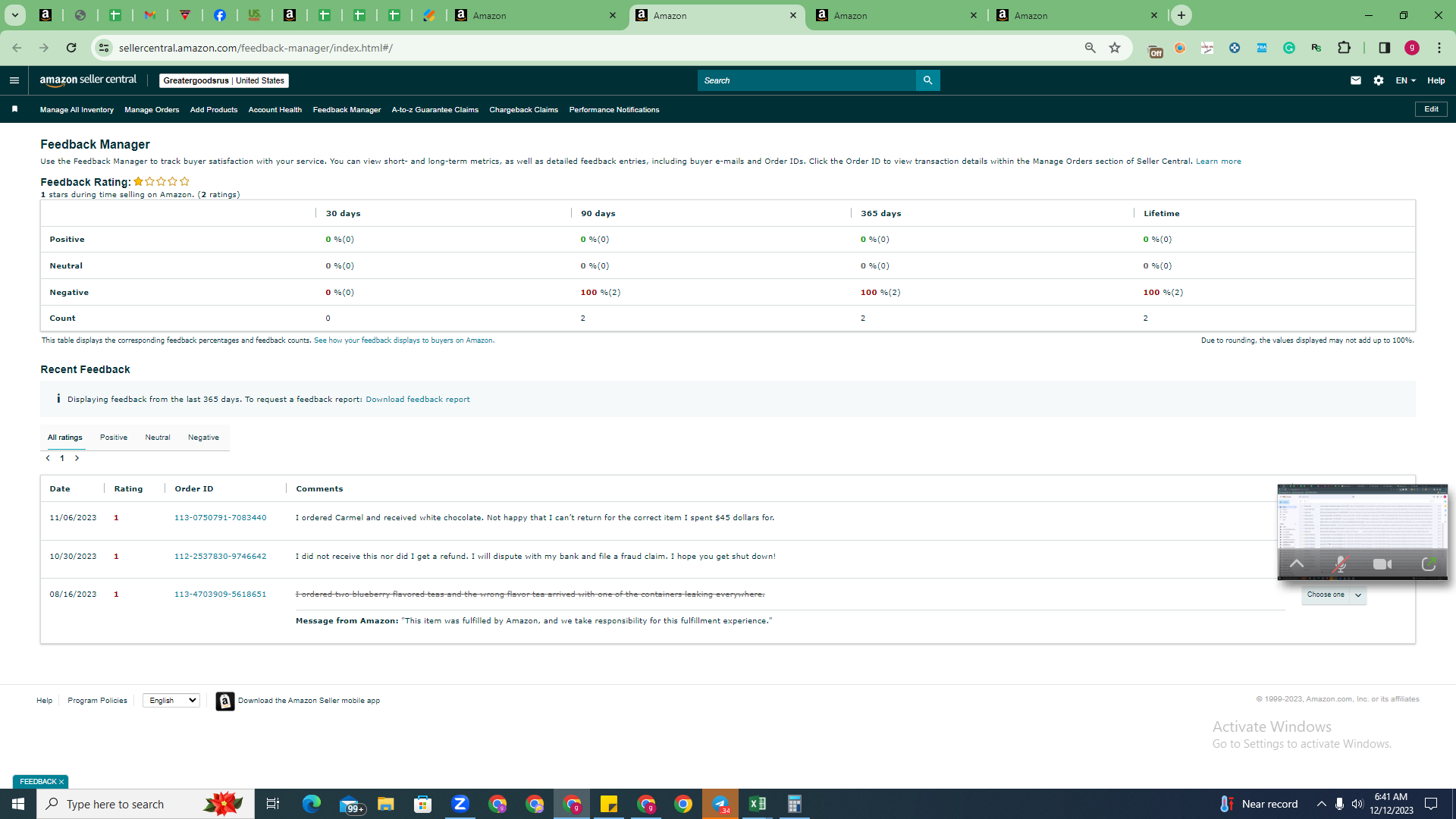The height and width of the screenshot is (819, 1456).
Task: Click the Learn more link
Action: click(x=1219, y=162)
